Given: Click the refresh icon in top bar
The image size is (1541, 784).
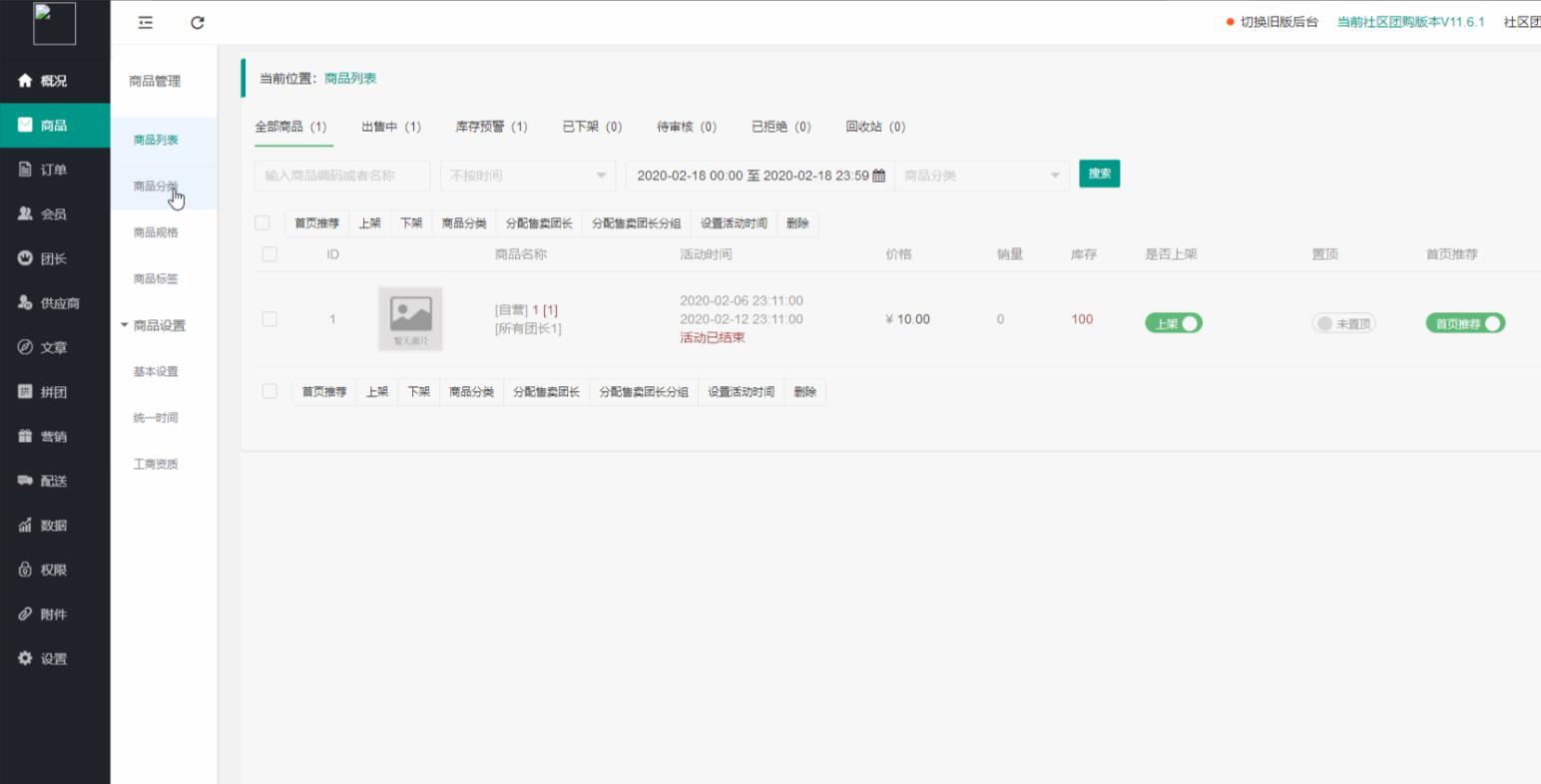Looking at the screenshot, I should [x=198, y=22].
